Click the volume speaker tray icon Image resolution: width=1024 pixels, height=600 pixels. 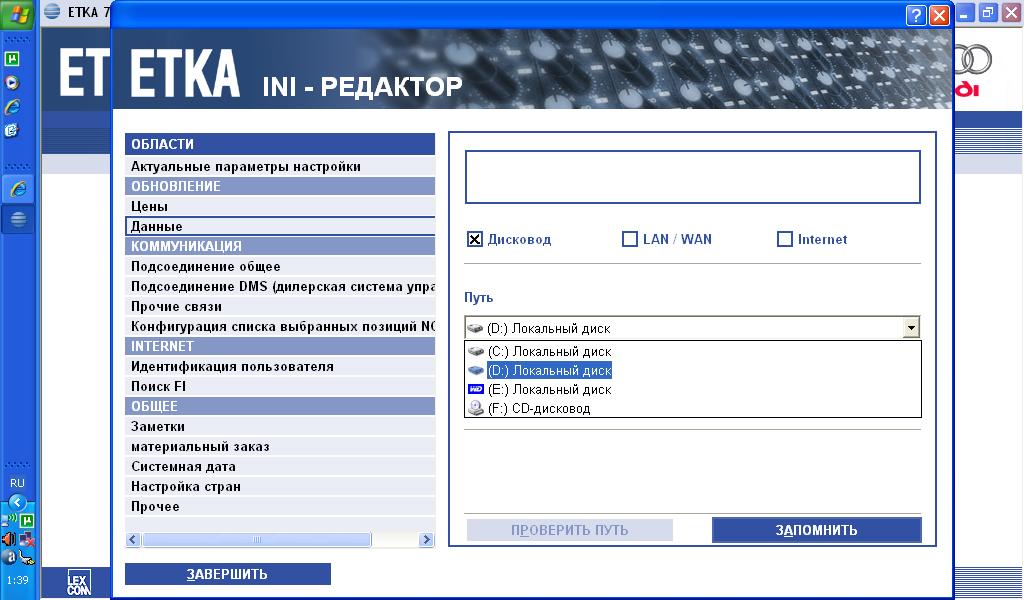coord(9,539)
